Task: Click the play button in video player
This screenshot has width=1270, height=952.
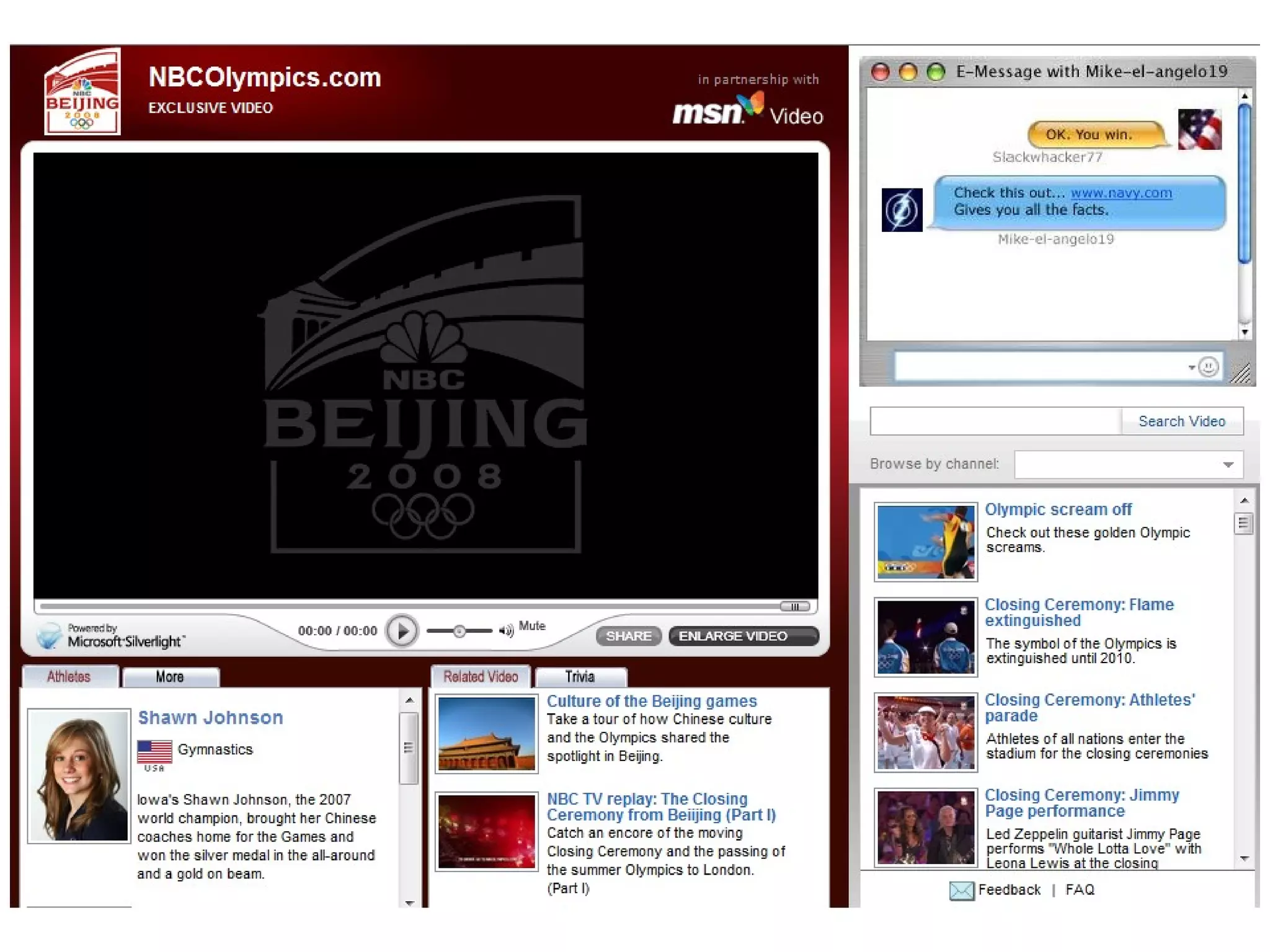Action: click(x=402, y=632)
